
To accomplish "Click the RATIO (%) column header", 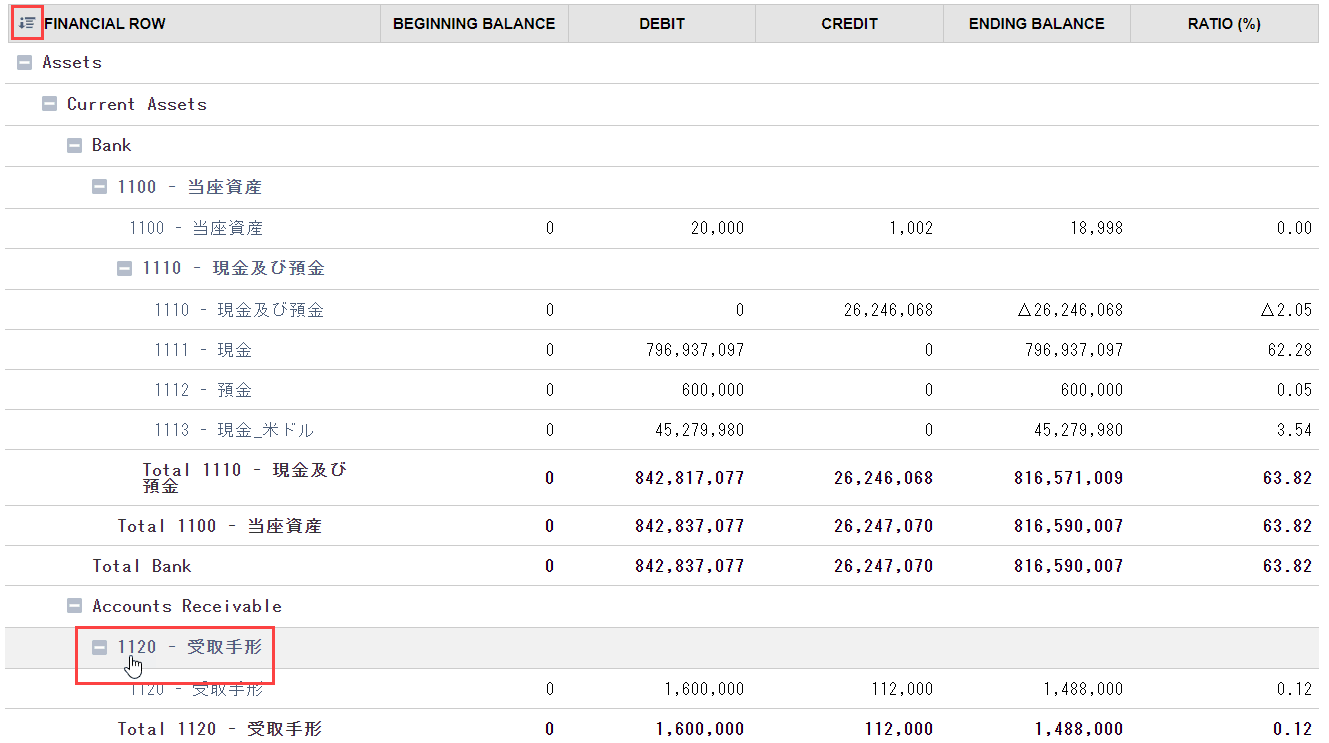I will point(1224,23).
